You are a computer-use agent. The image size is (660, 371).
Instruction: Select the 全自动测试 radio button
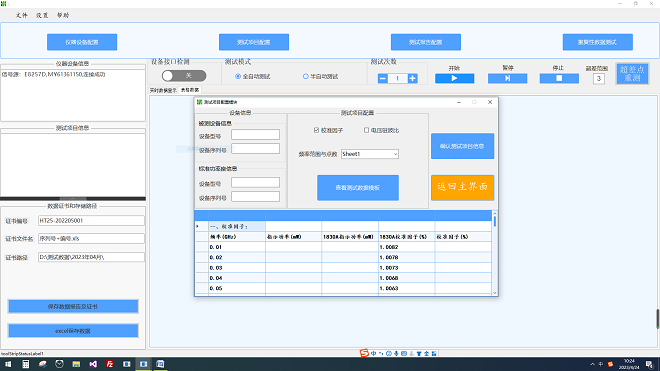pyautogui.click(x=253, y=77)
